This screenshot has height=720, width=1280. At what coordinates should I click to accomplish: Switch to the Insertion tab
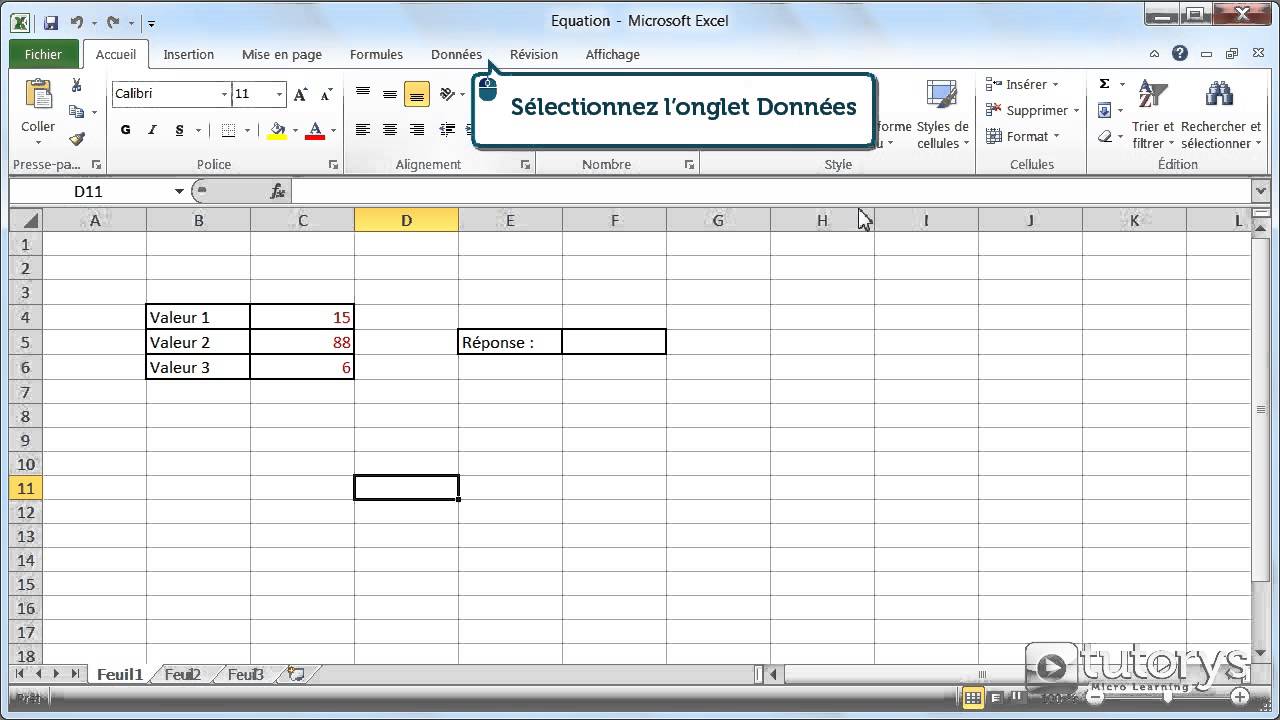click(x=189, y=54)
